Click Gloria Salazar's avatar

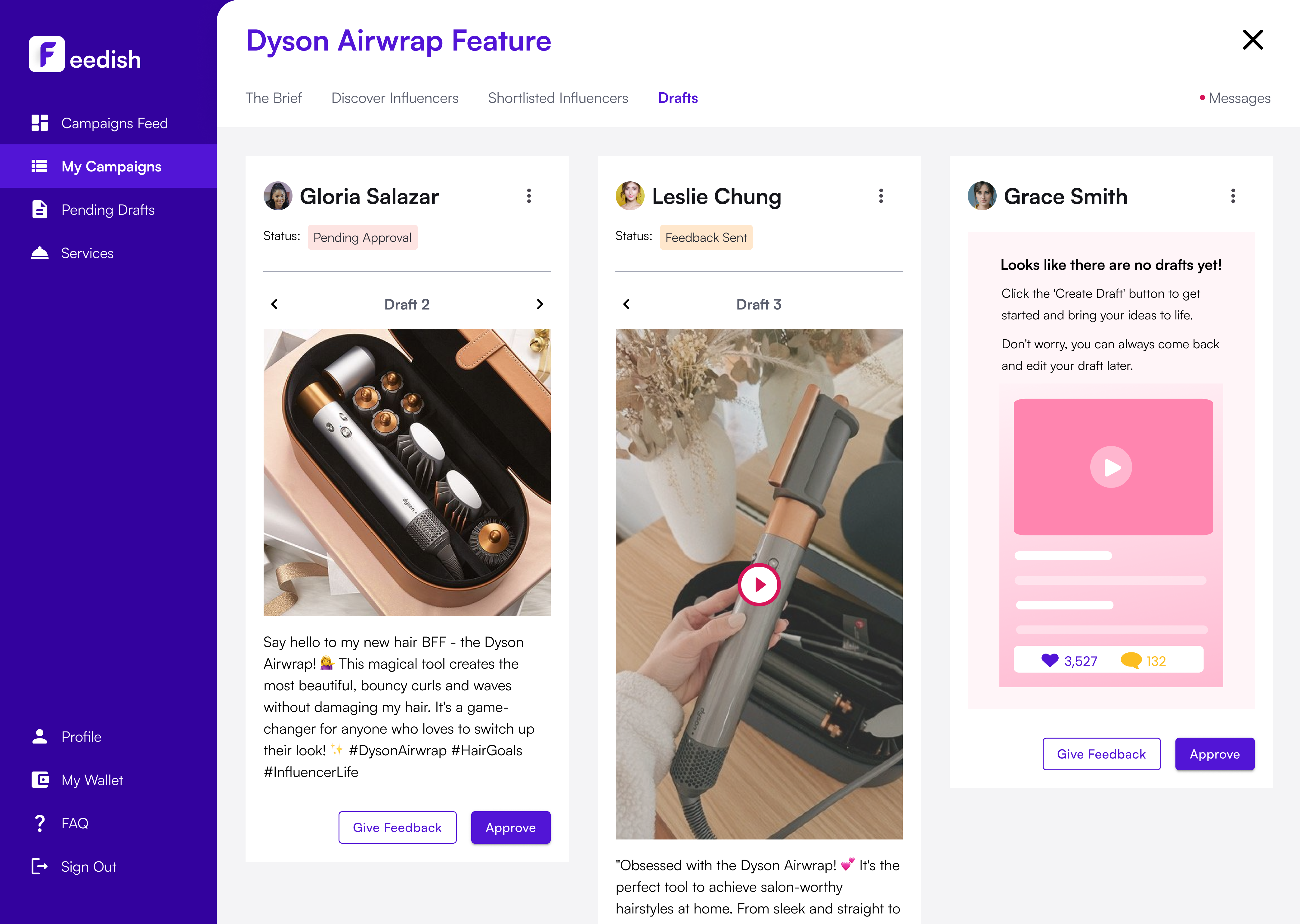tap(278, 196)
